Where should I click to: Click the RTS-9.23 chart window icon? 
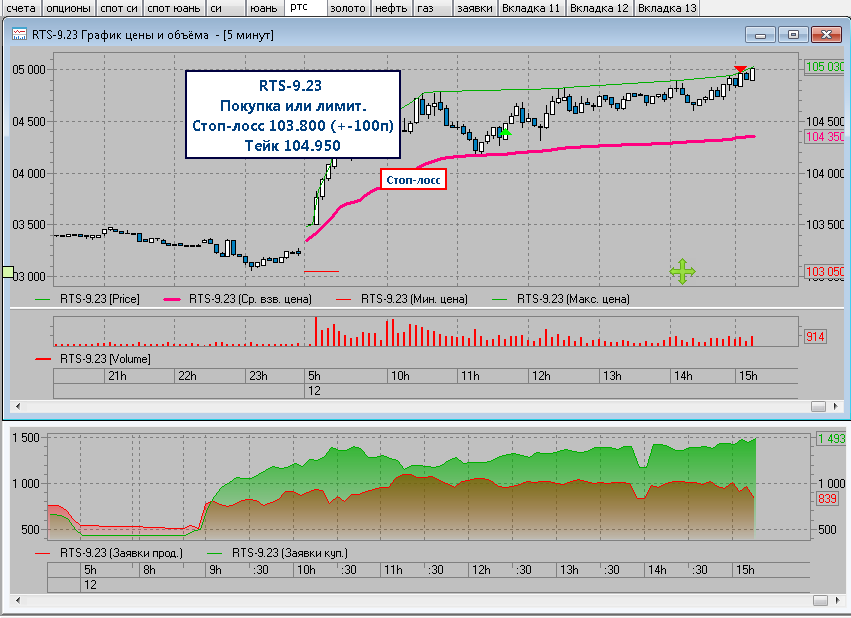pyautogui.click(x=20, y=35)
